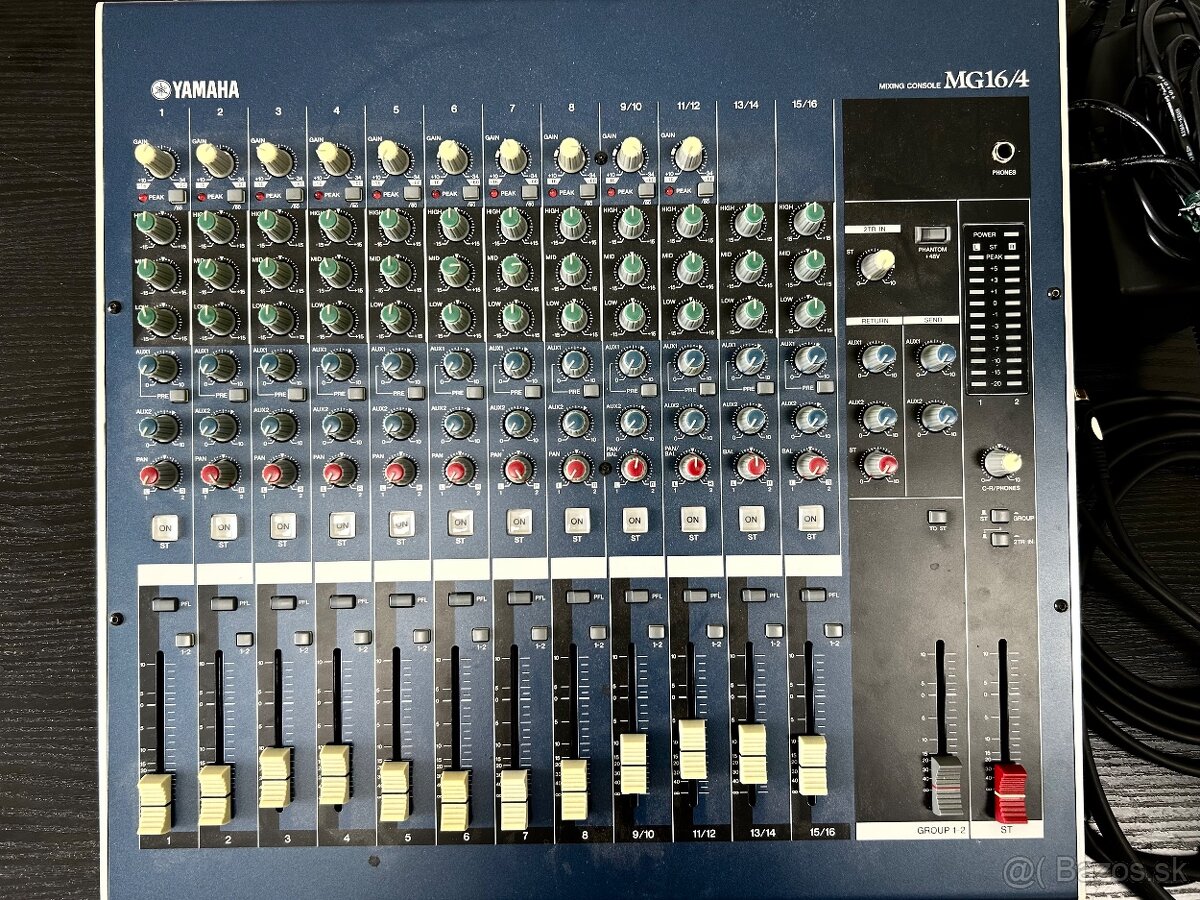Click the red RETURN ST knob
Screen dimensions: 1200x900
tap(879, 463)
